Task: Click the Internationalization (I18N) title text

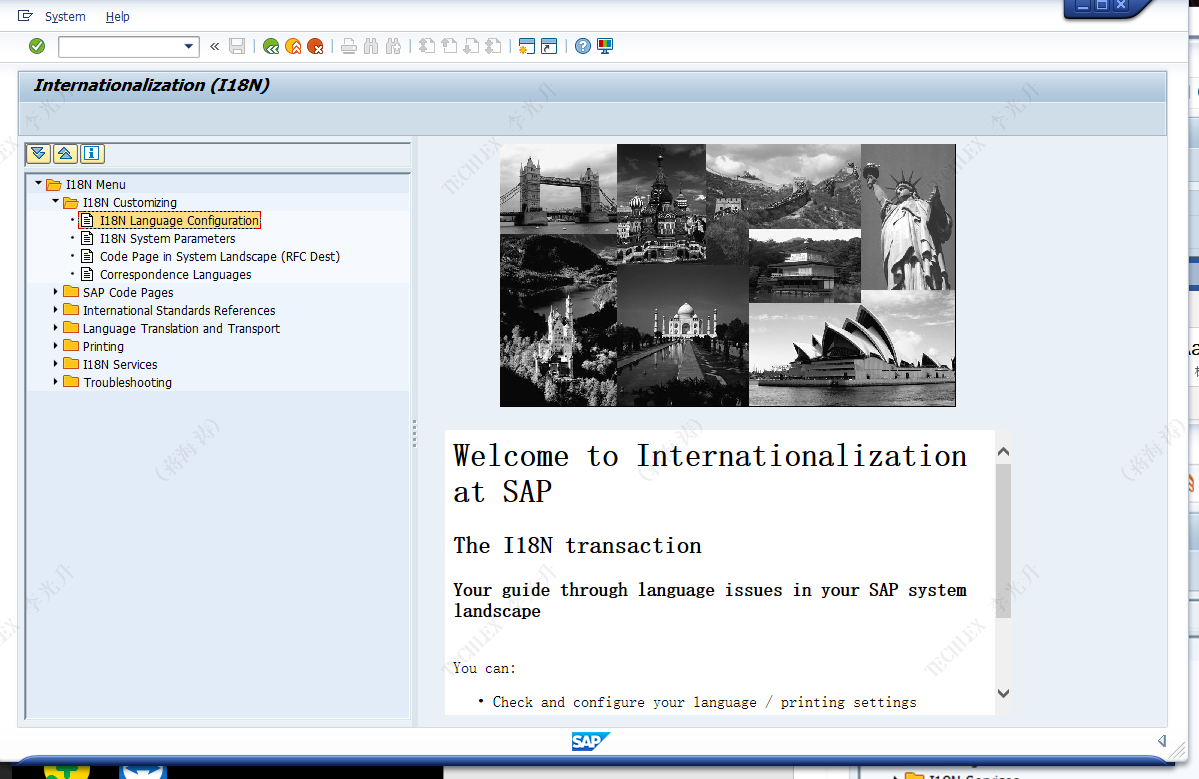Action: (151, 85)
